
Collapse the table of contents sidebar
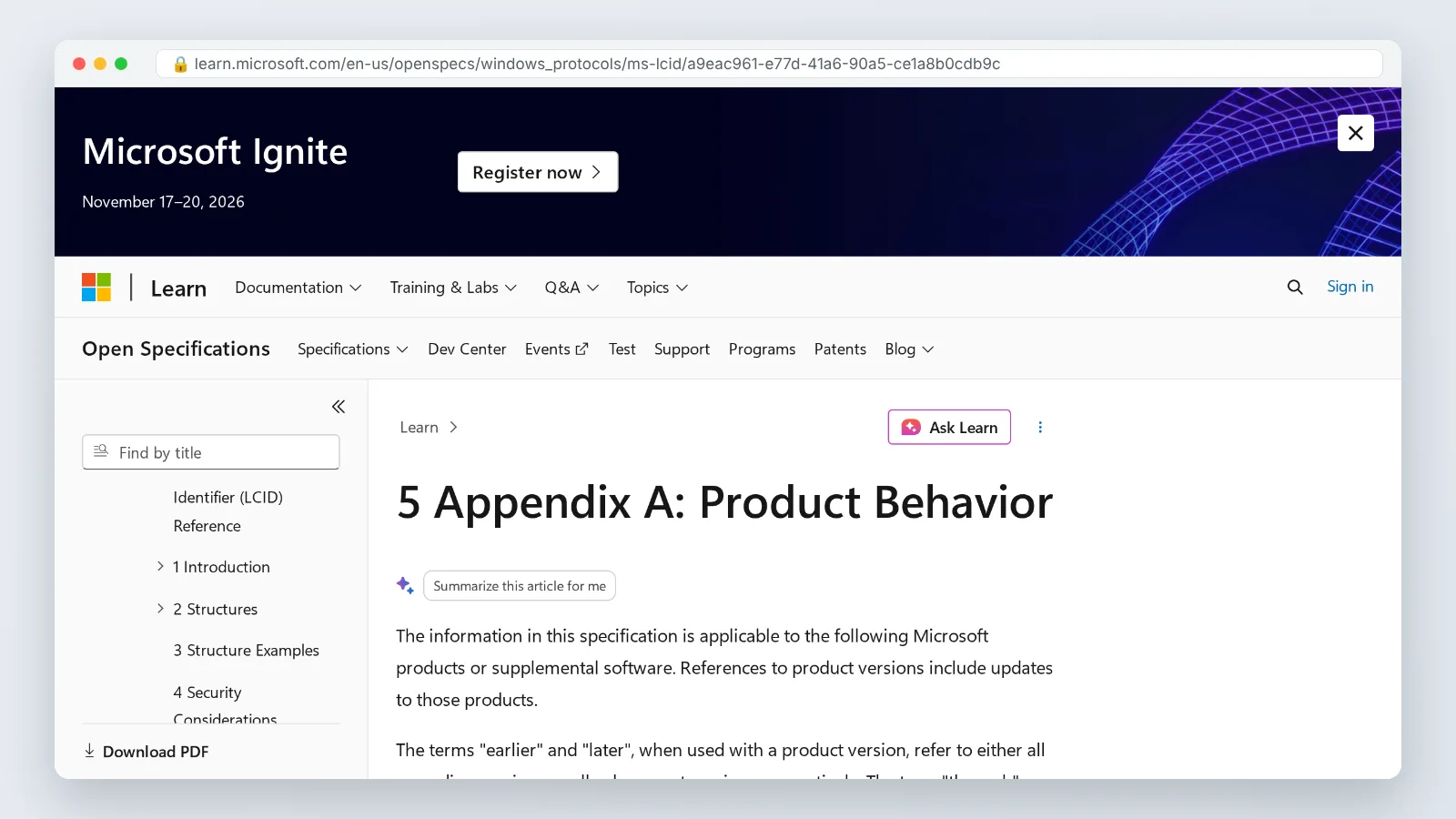tap(339, 407)
